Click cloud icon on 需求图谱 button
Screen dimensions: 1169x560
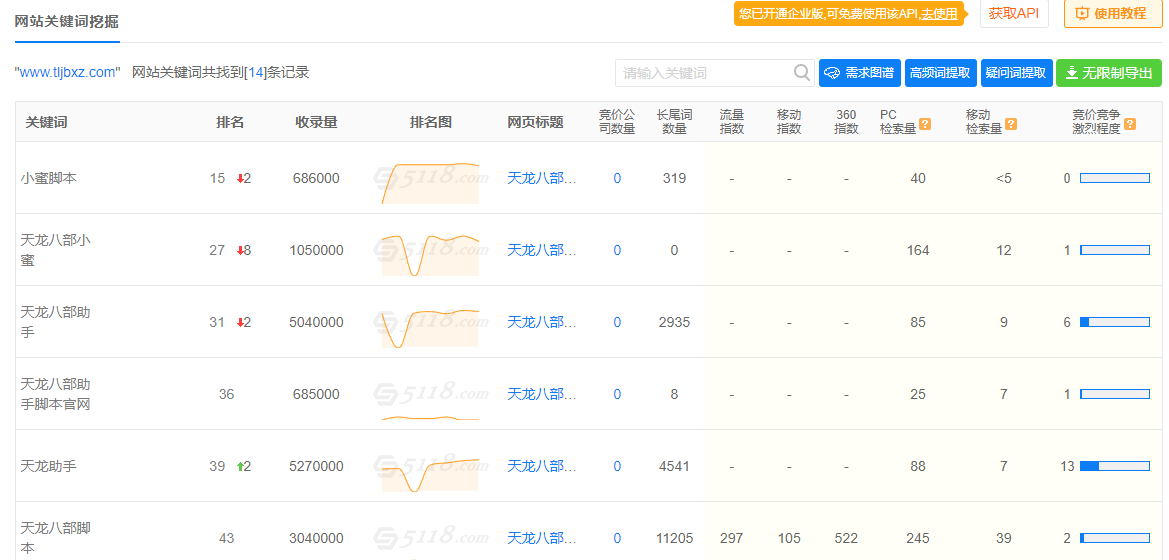tap(833, 73)
